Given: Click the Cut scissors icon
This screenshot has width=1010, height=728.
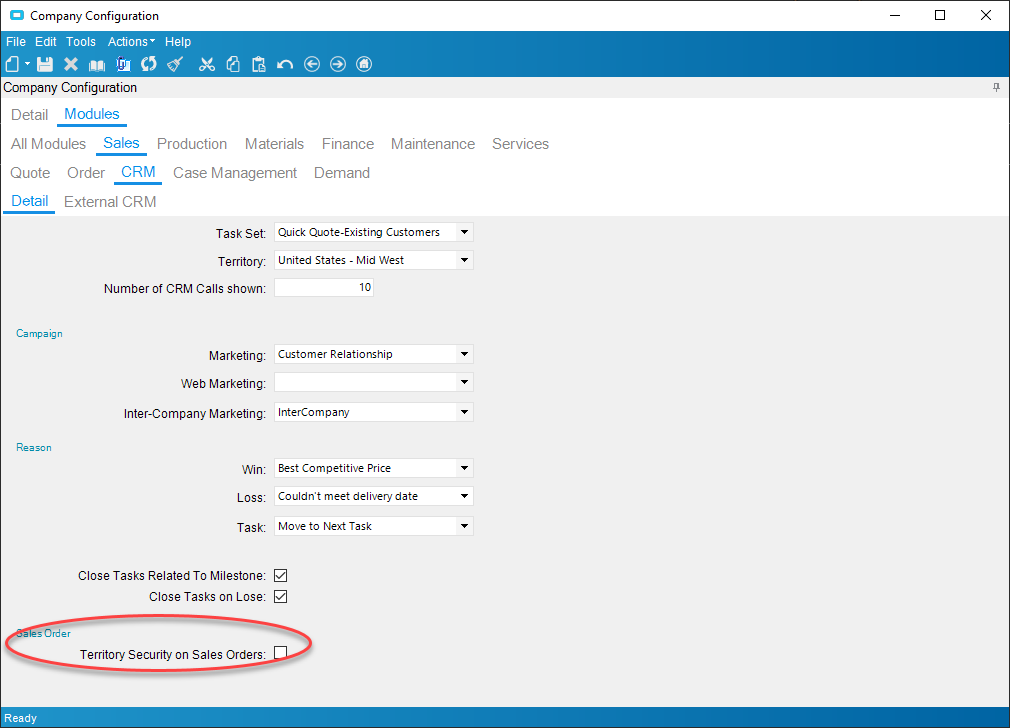Looking at the screenshot, I should (207, 64).
